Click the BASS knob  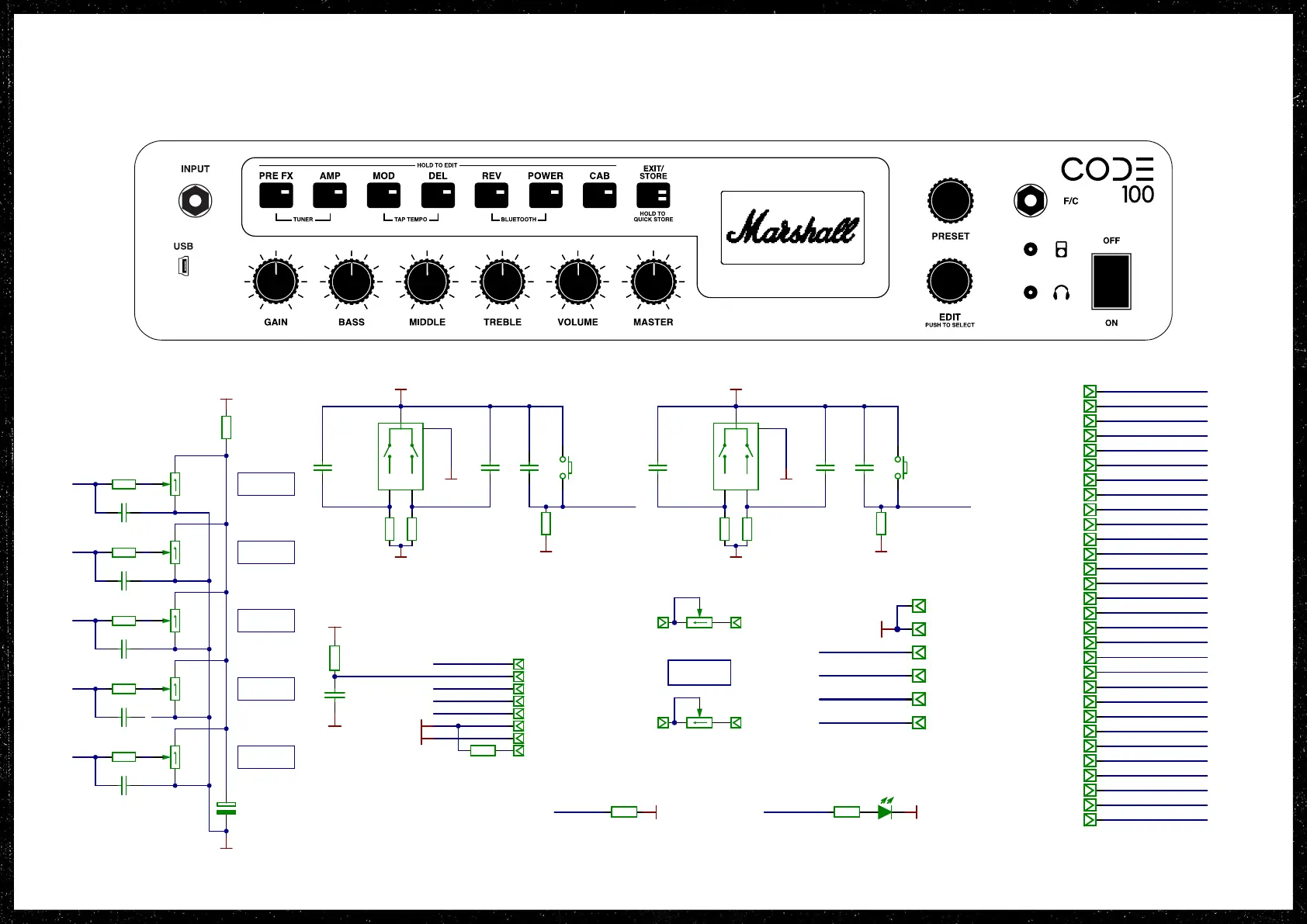click(352, 281)
